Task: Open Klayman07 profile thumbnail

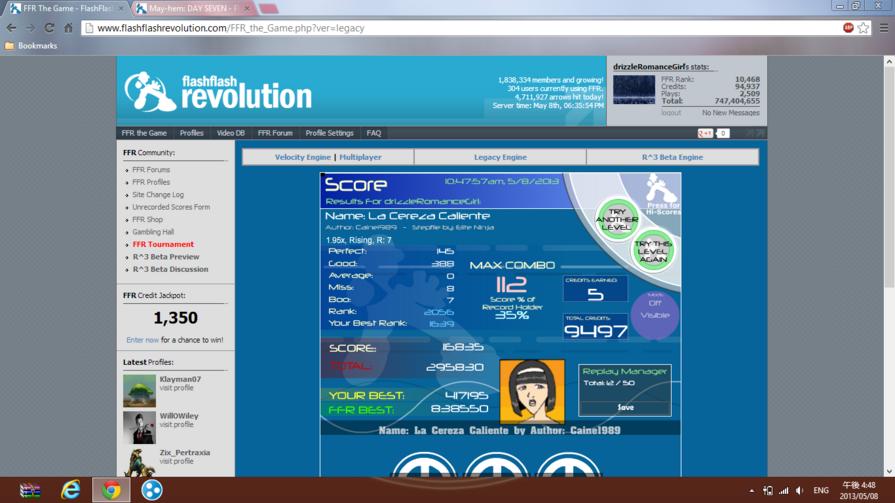Action: pos(139,391)
